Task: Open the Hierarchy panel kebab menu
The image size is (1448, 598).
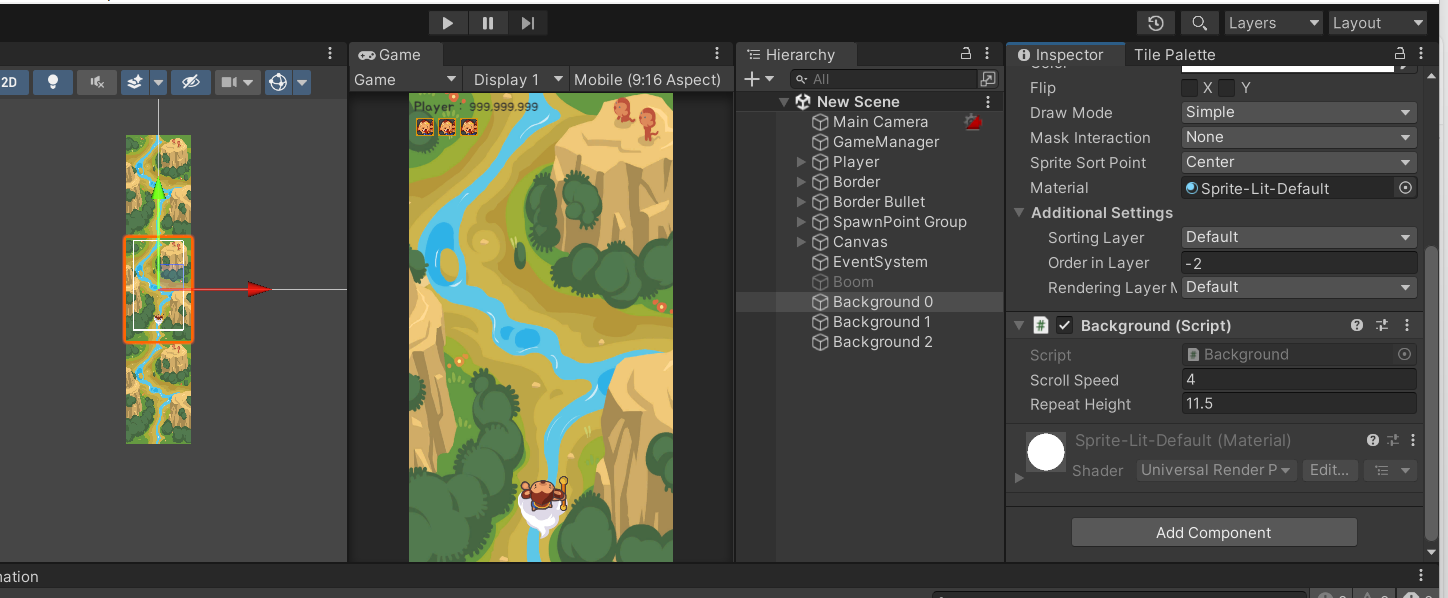Action: tap(988, 54)
